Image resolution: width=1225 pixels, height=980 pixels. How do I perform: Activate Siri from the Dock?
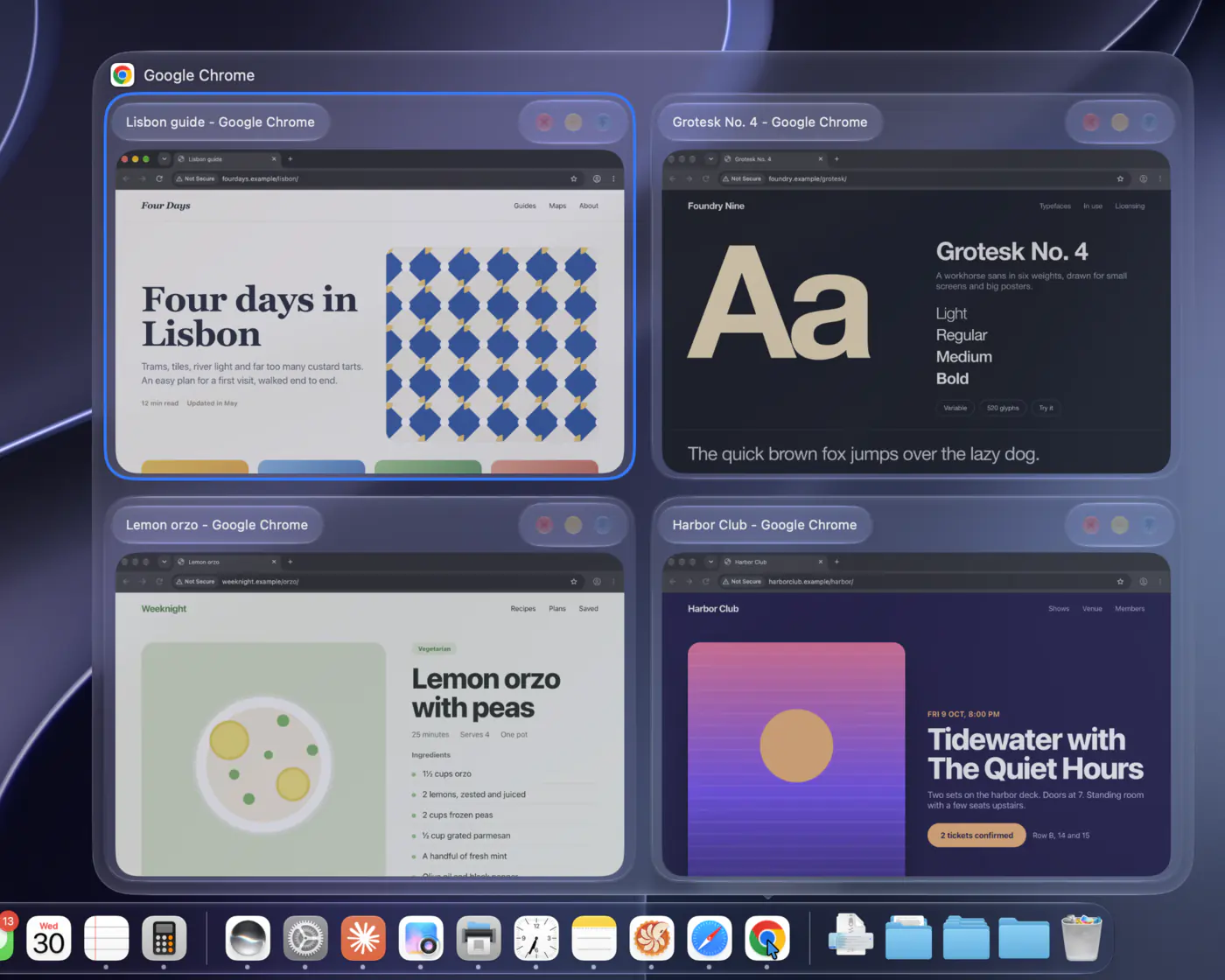point(248,938)
